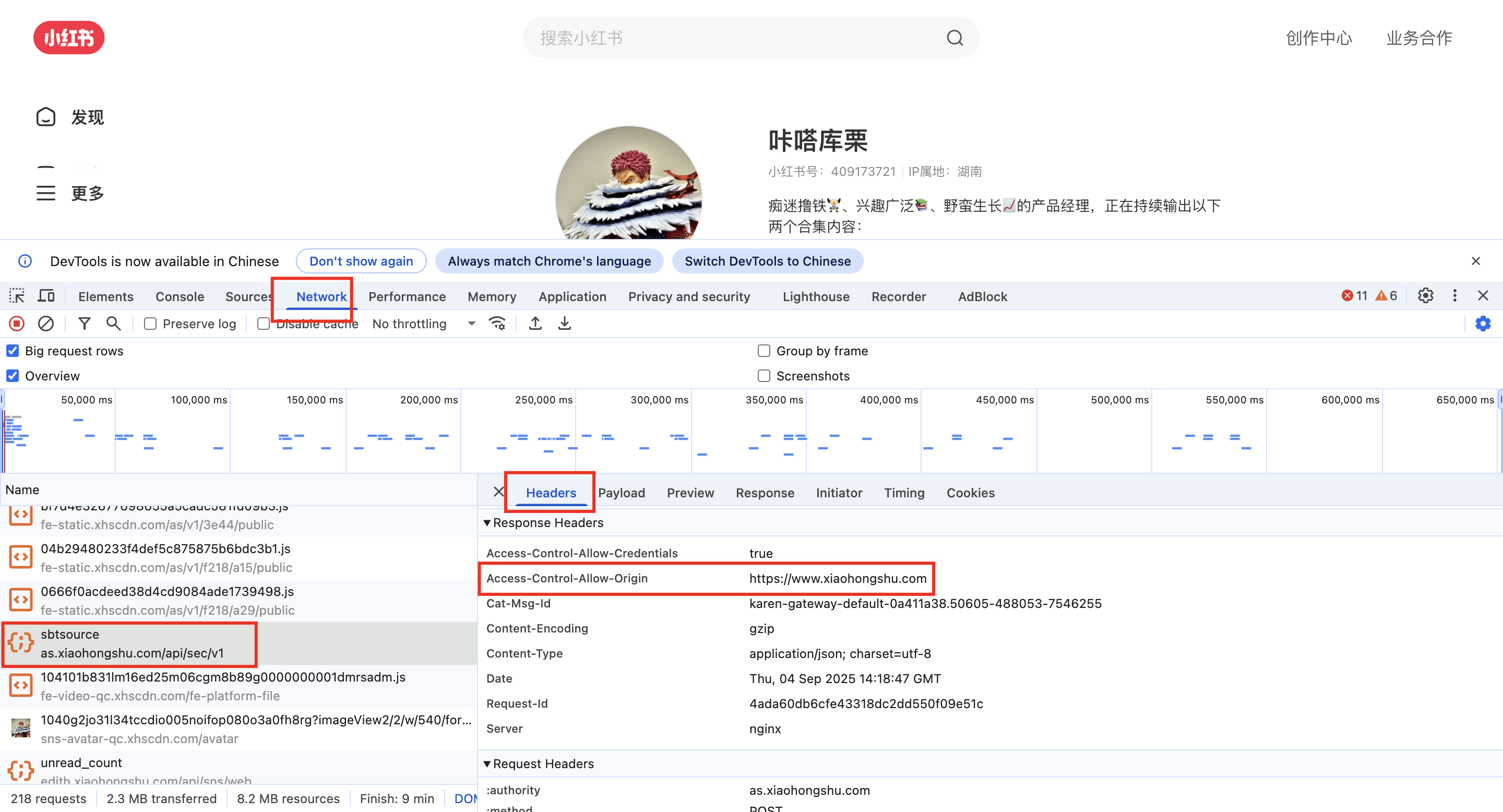Enable the Preserve log checkbox

click(x=150, y=324)
